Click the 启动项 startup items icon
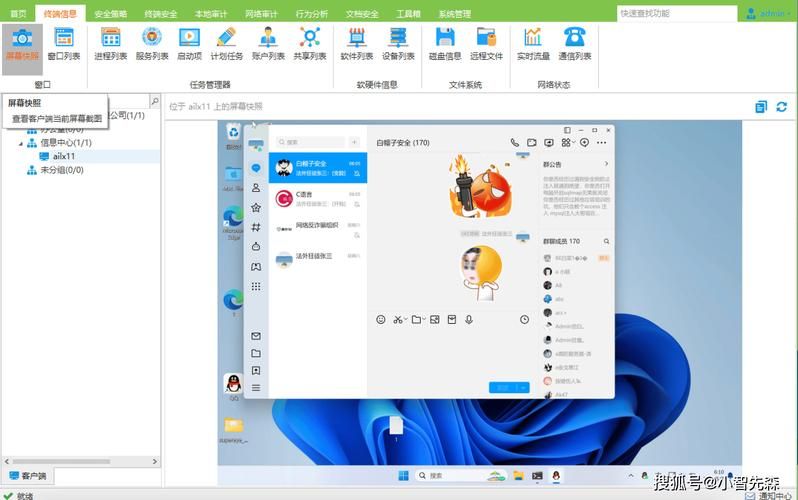 point(189,43)
